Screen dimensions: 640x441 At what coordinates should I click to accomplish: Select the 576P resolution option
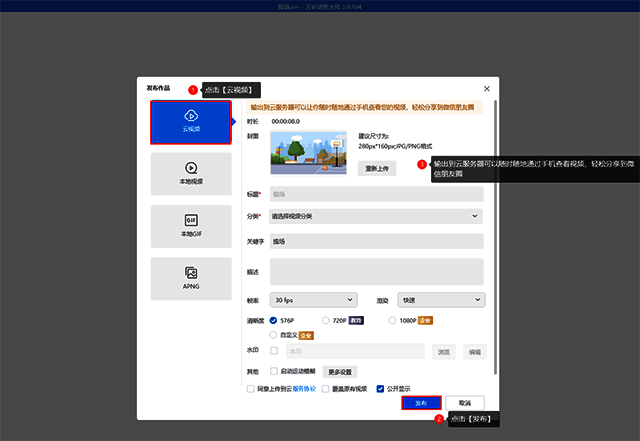tap(273, 321)
